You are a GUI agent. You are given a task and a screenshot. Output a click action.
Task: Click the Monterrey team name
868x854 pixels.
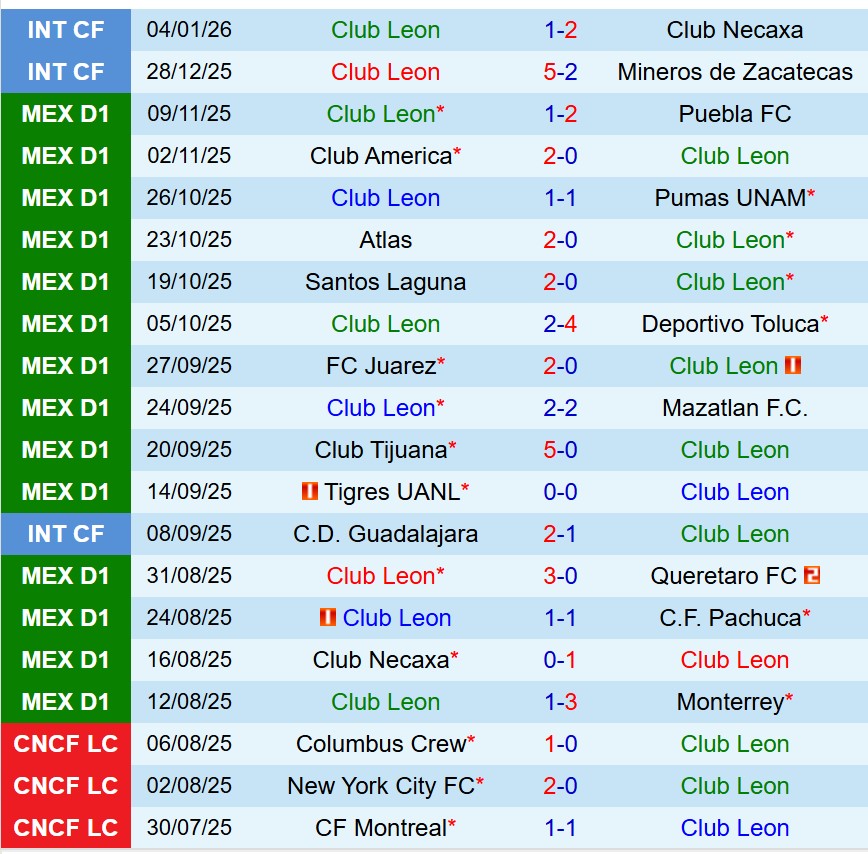[730, 702]
